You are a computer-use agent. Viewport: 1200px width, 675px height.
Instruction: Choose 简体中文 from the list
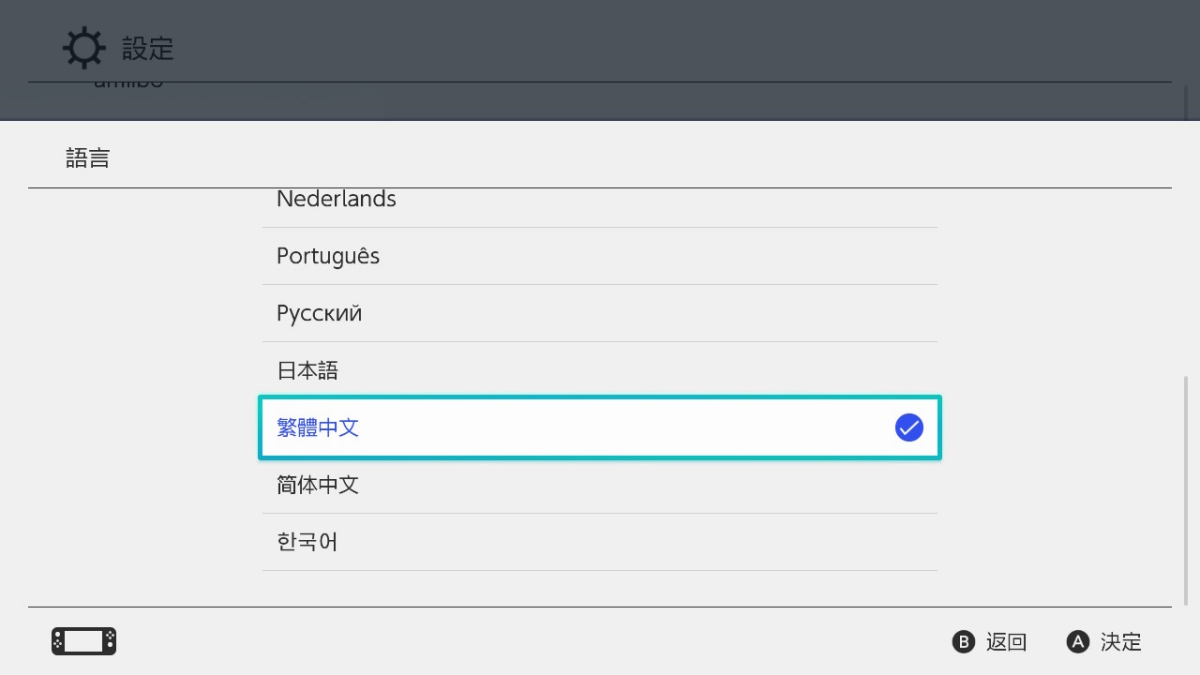(317, 485)
